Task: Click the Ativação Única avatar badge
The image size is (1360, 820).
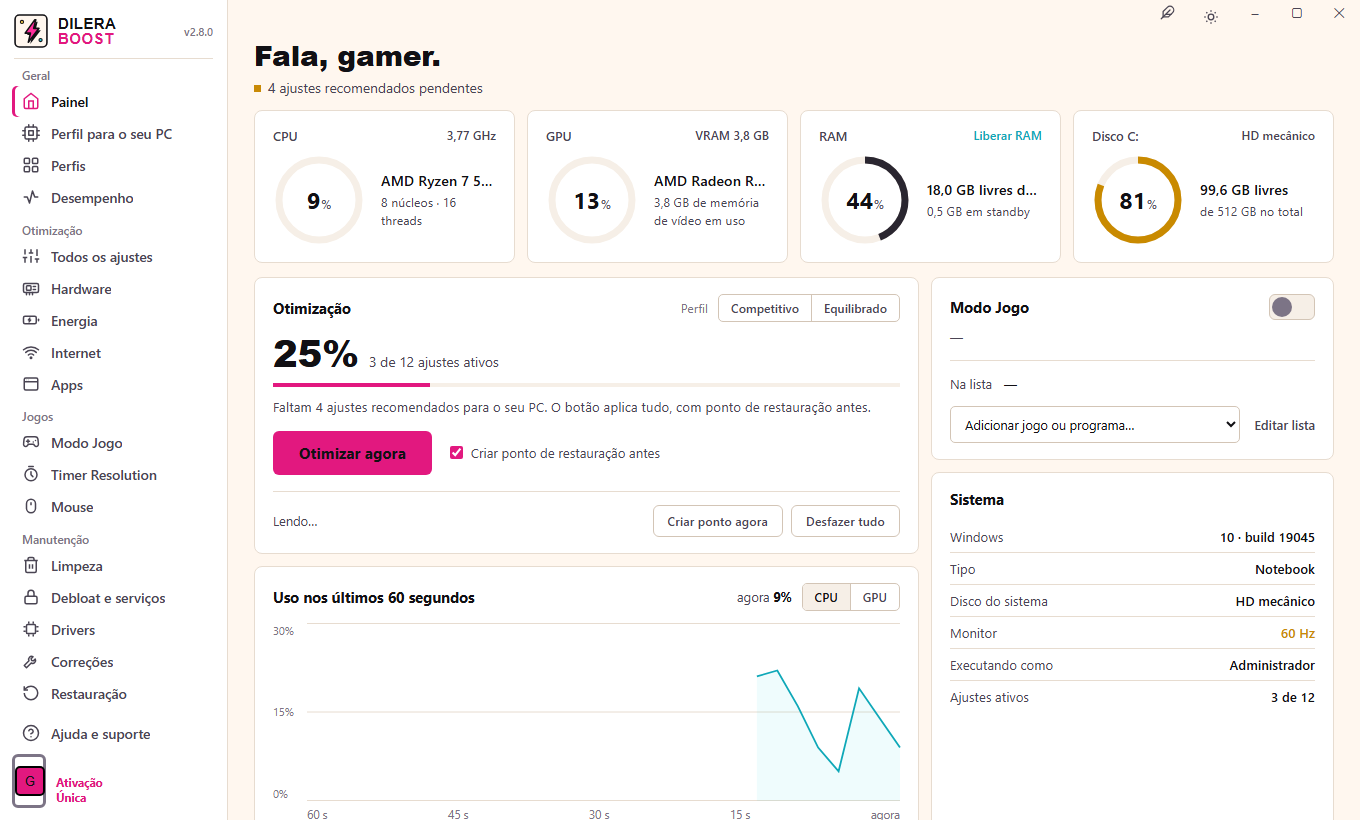Action: click(x=30, y=781)
